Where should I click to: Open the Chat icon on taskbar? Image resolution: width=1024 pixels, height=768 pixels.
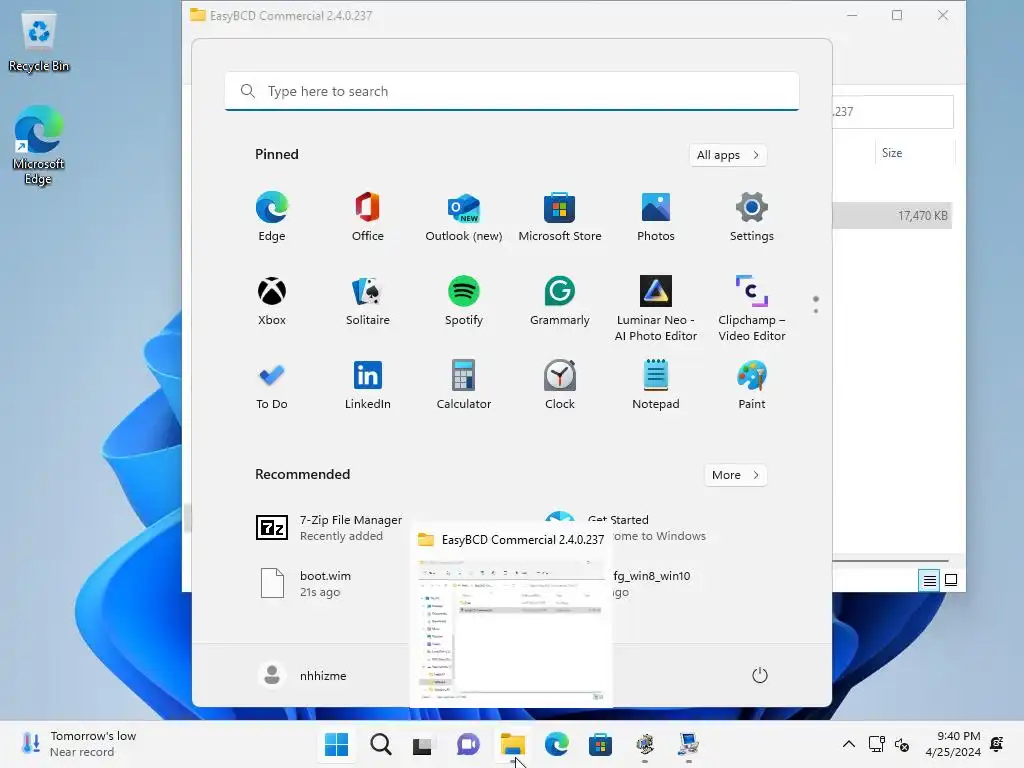pyautogui.click(x=468, y=744)
